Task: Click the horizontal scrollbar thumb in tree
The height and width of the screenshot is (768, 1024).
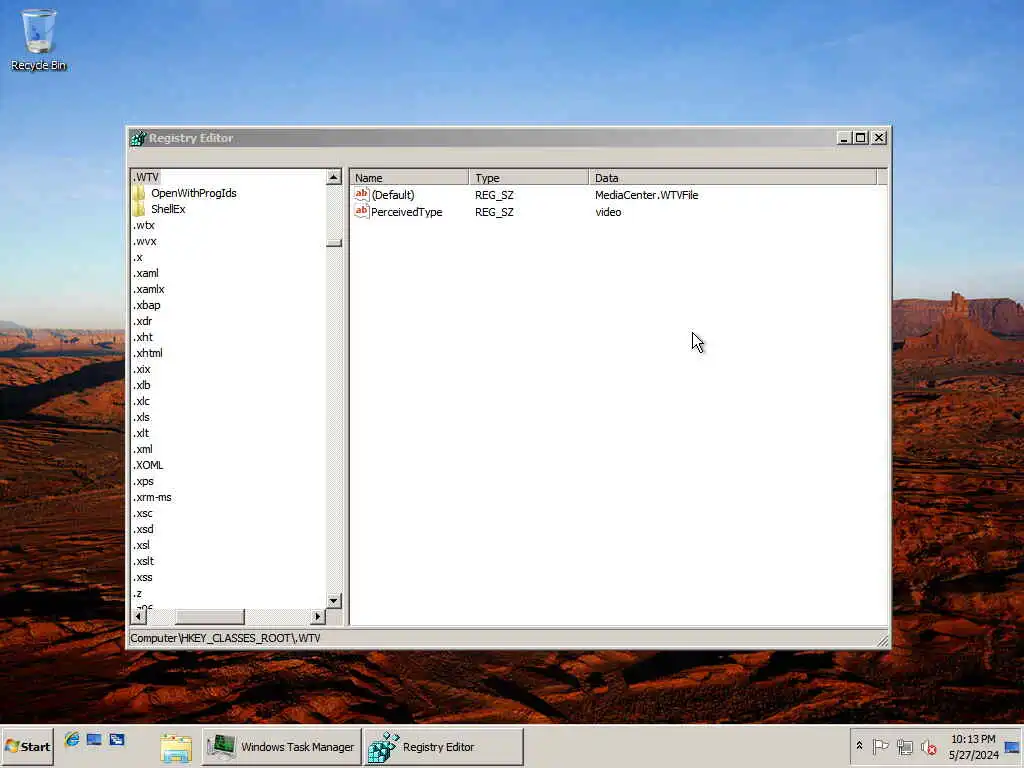Action: (x=210, y=616)
